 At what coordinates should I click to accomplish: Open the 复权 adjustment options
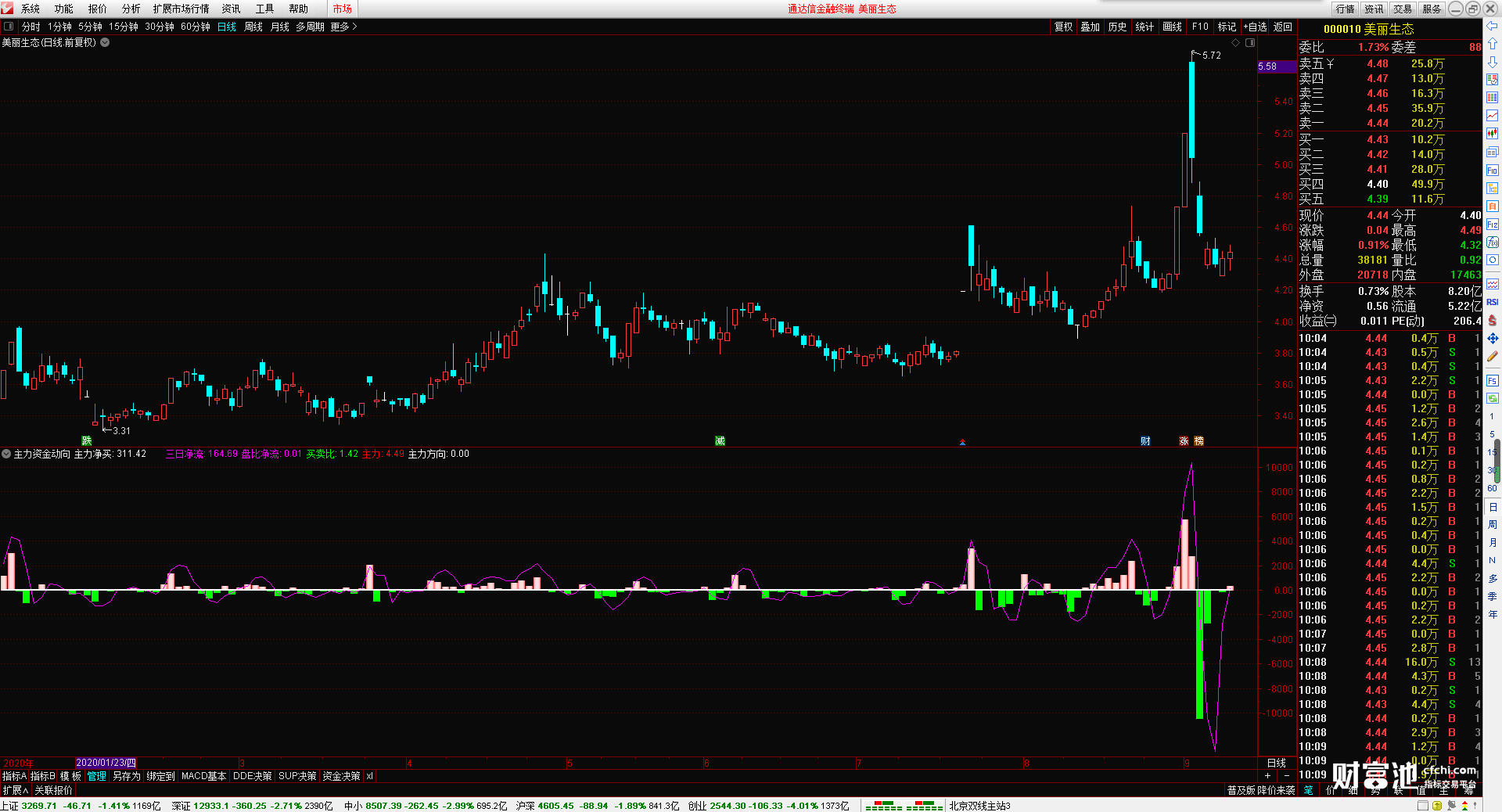1064,27
